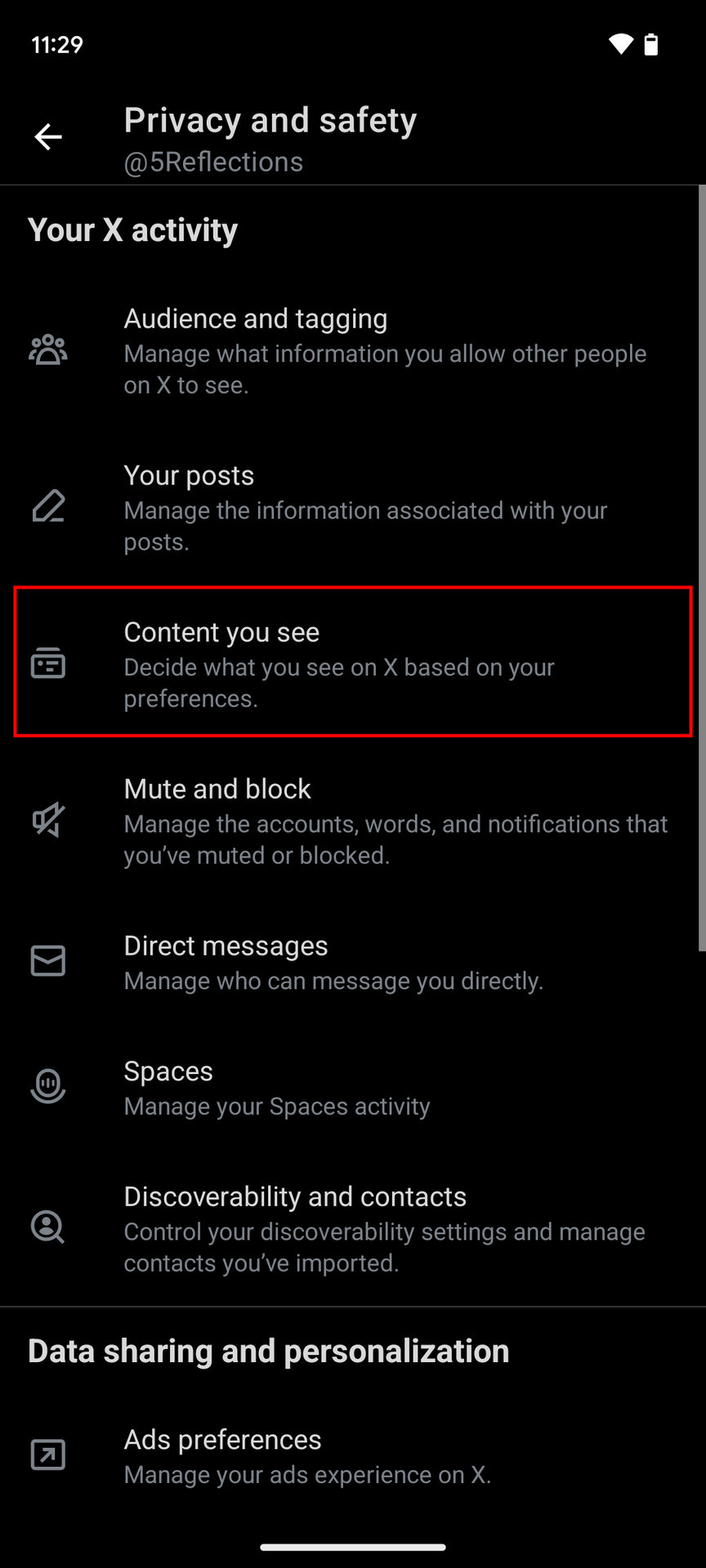Tap the Content you see card icon
This screenshot has width=706, height=1568.
point(48,663)
